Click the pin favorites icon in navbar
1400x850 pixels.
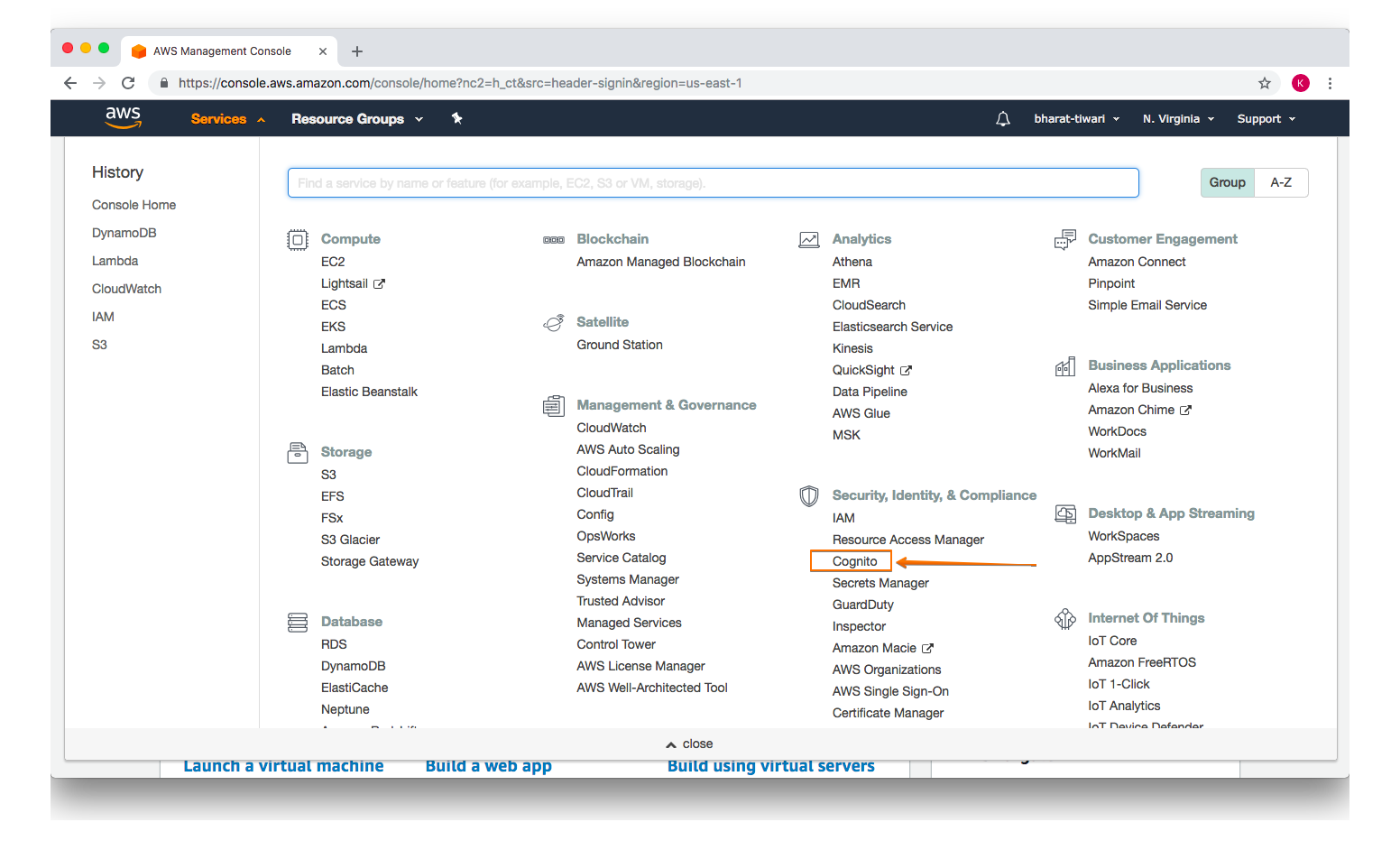[x=456, y=117]
